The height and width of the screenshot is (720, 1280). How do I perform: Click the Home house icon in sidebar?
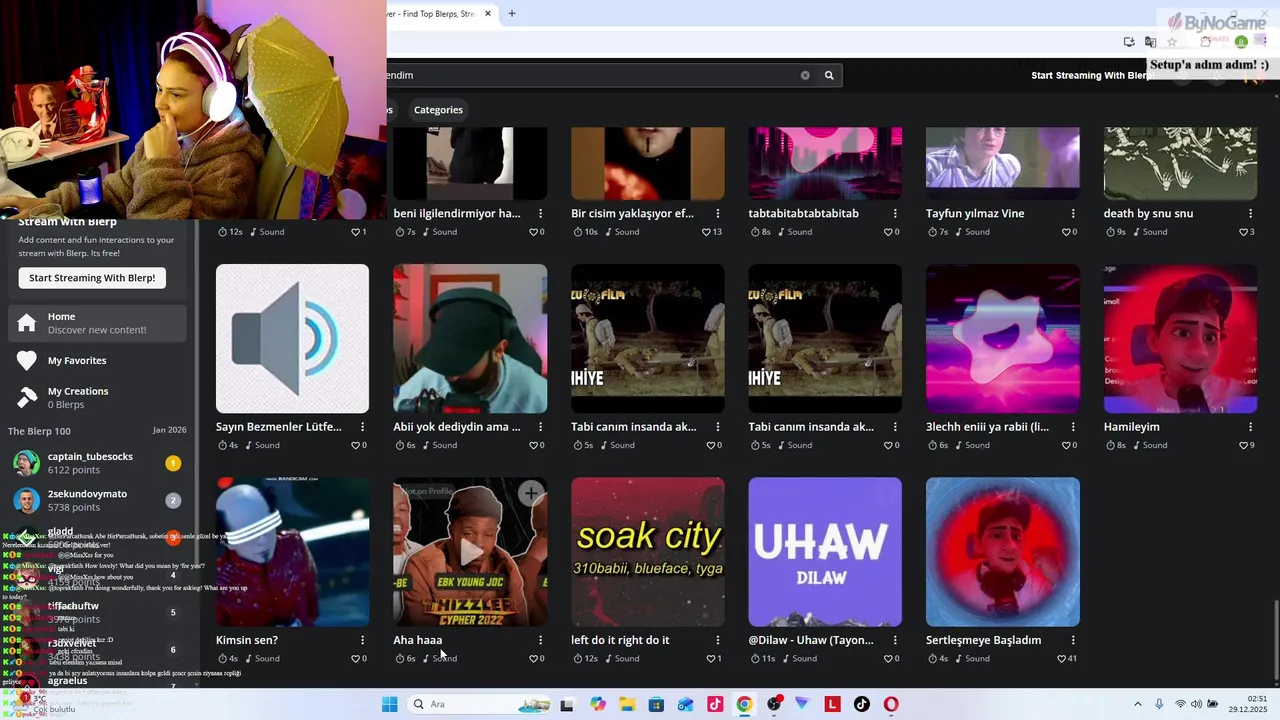(27, 323)
